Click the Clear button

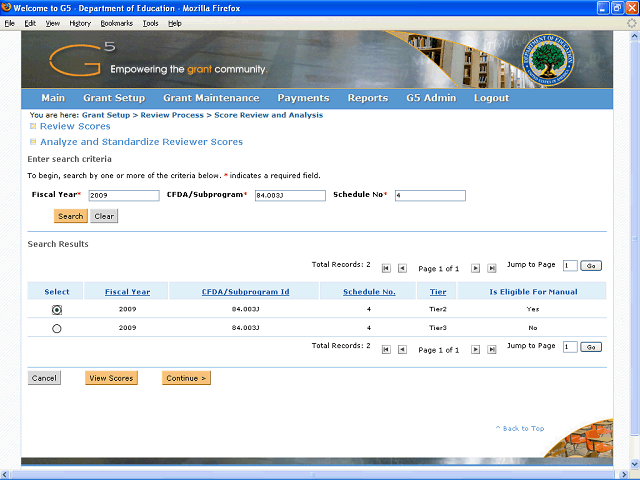[104, 216]
